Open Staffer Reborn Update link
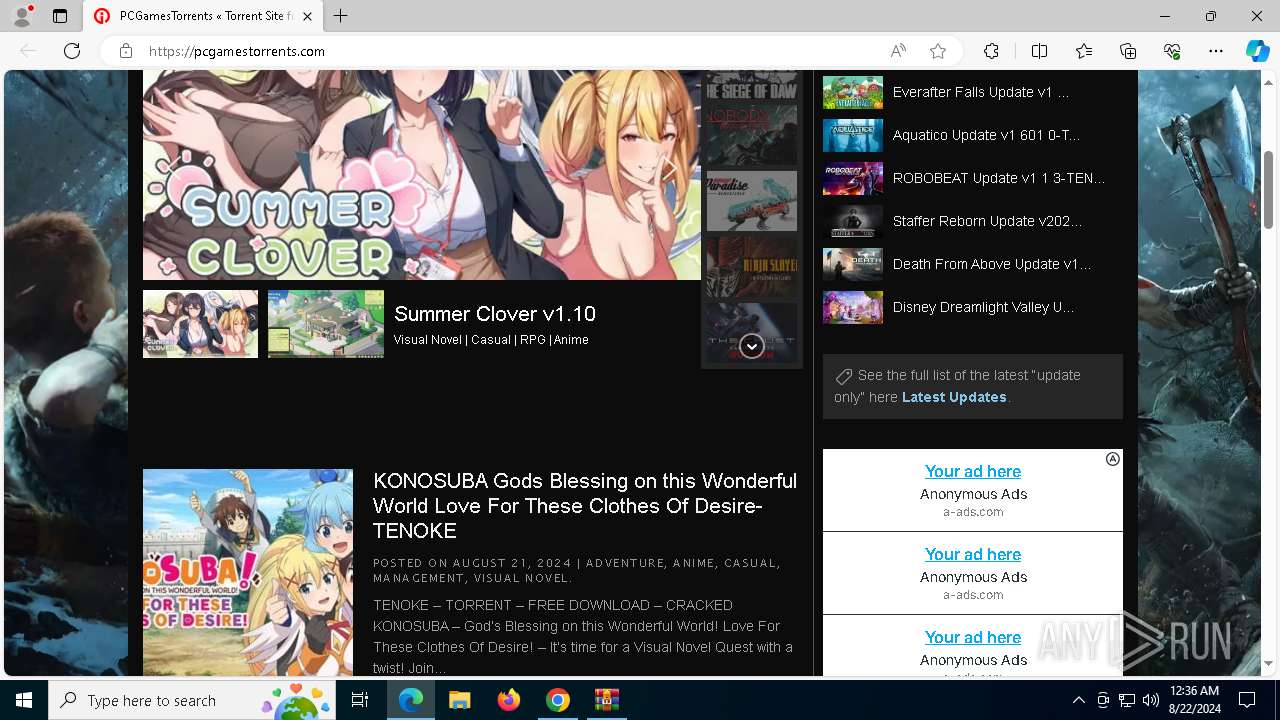 pyautogui.click(x=987, y=221)
